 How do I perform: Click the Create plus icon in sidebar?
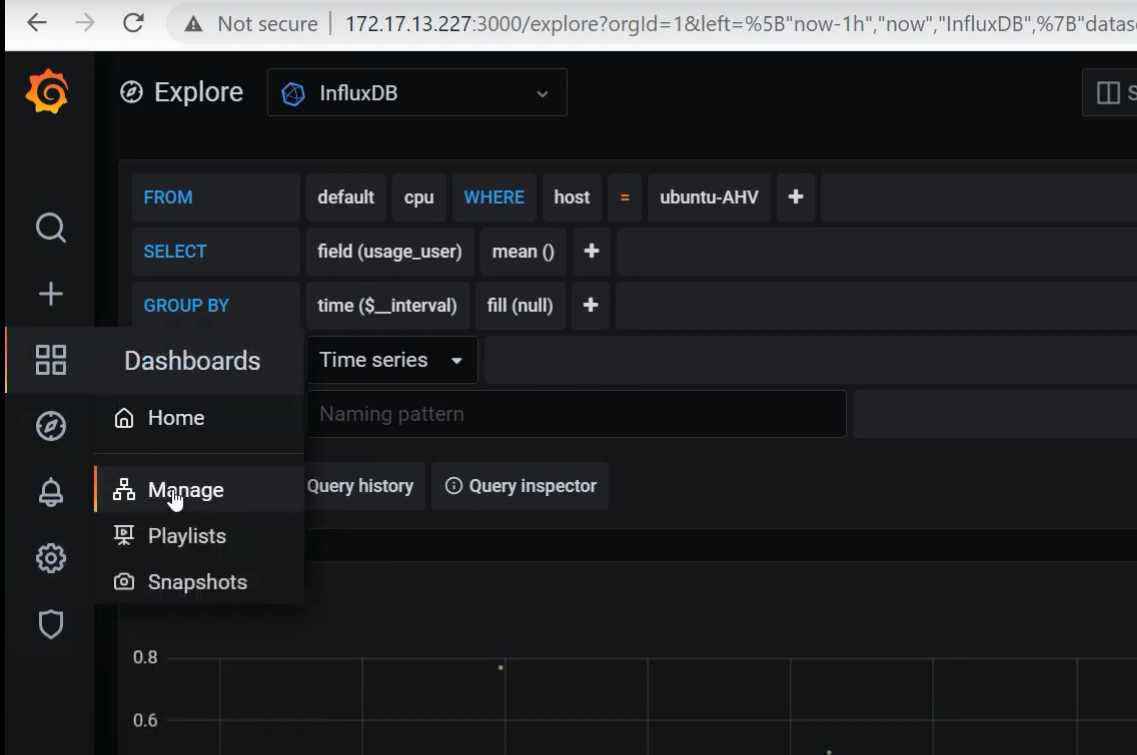[51, 294]
